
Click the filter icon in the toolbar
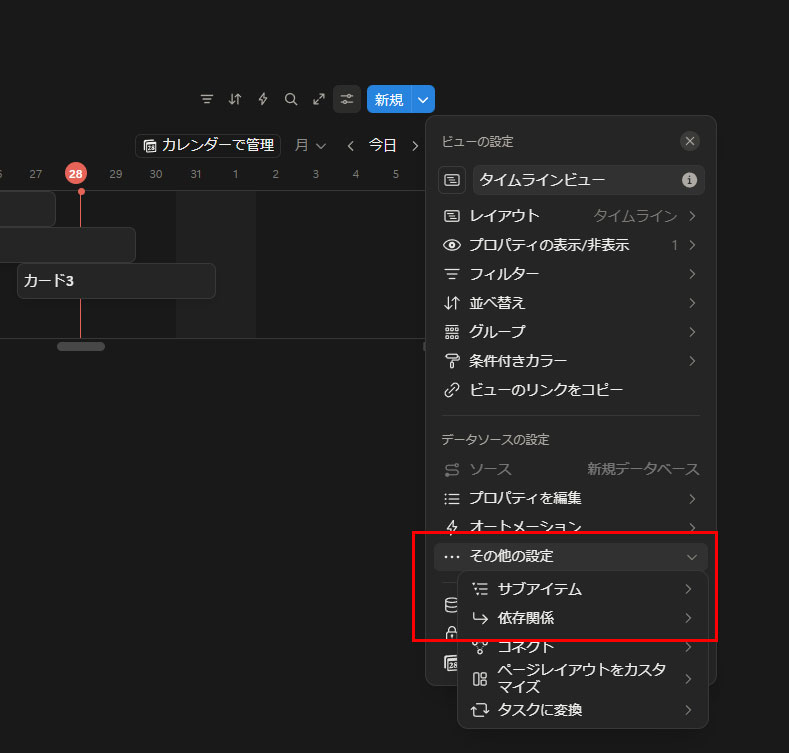pos(207,99)
